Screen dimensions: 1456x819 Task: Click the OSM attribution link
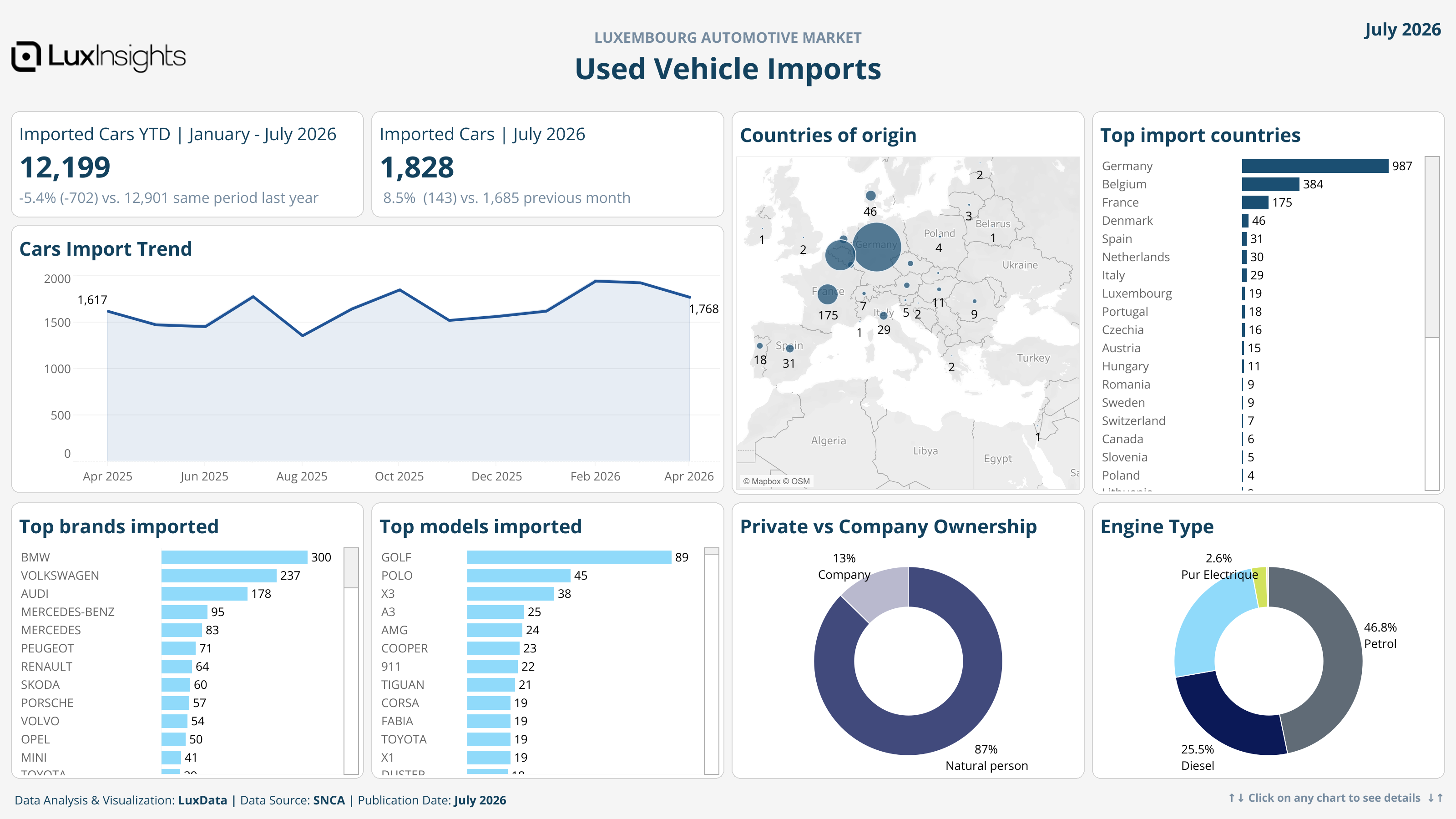[x=796, y=481]
